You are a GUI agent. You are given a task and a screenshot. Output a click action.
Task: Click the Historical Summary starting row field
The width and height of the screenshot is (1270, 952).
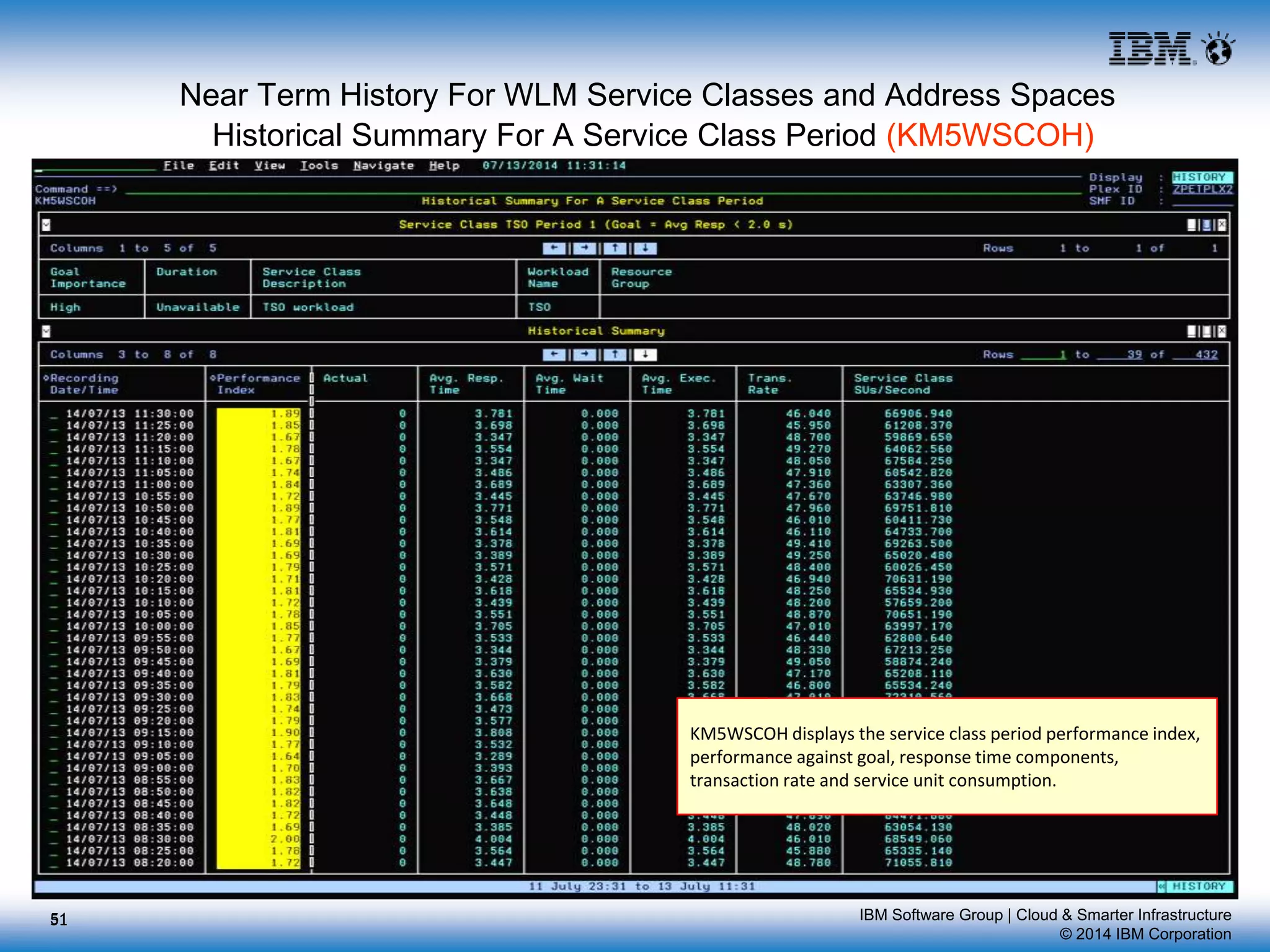(1044, 355)
